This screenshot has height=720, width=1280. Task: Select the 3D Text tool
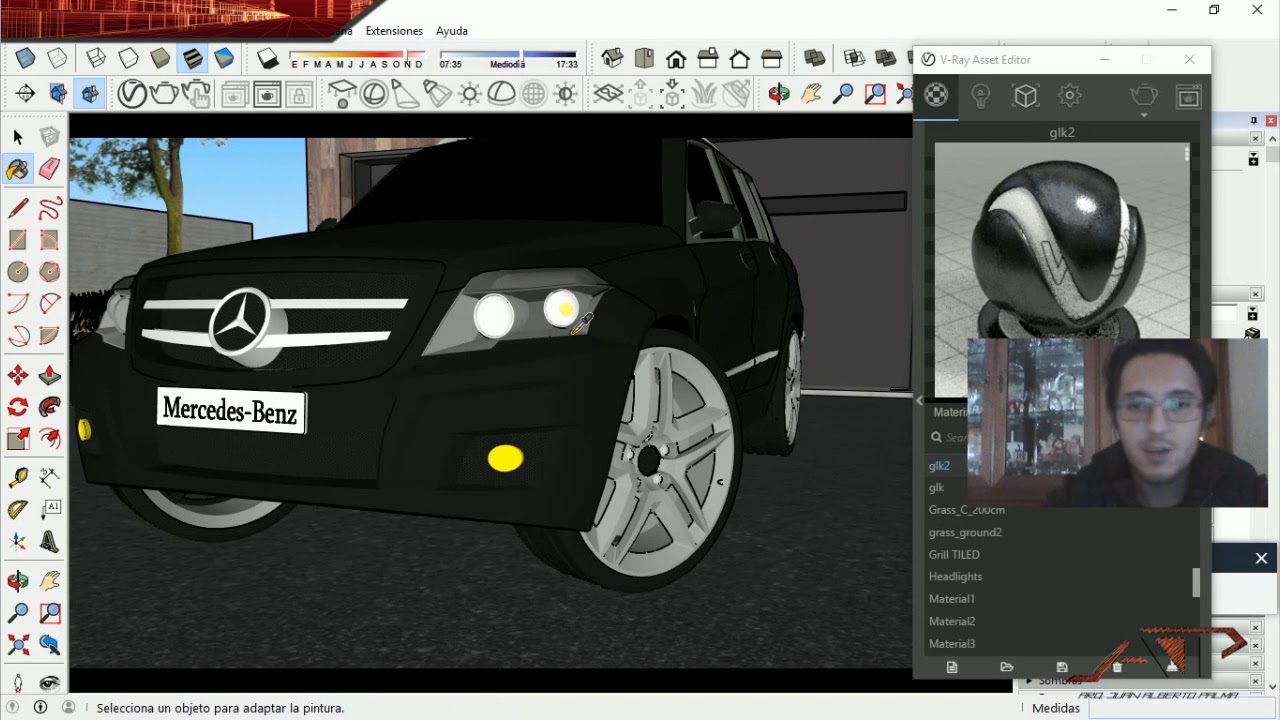tap(49, 541)
